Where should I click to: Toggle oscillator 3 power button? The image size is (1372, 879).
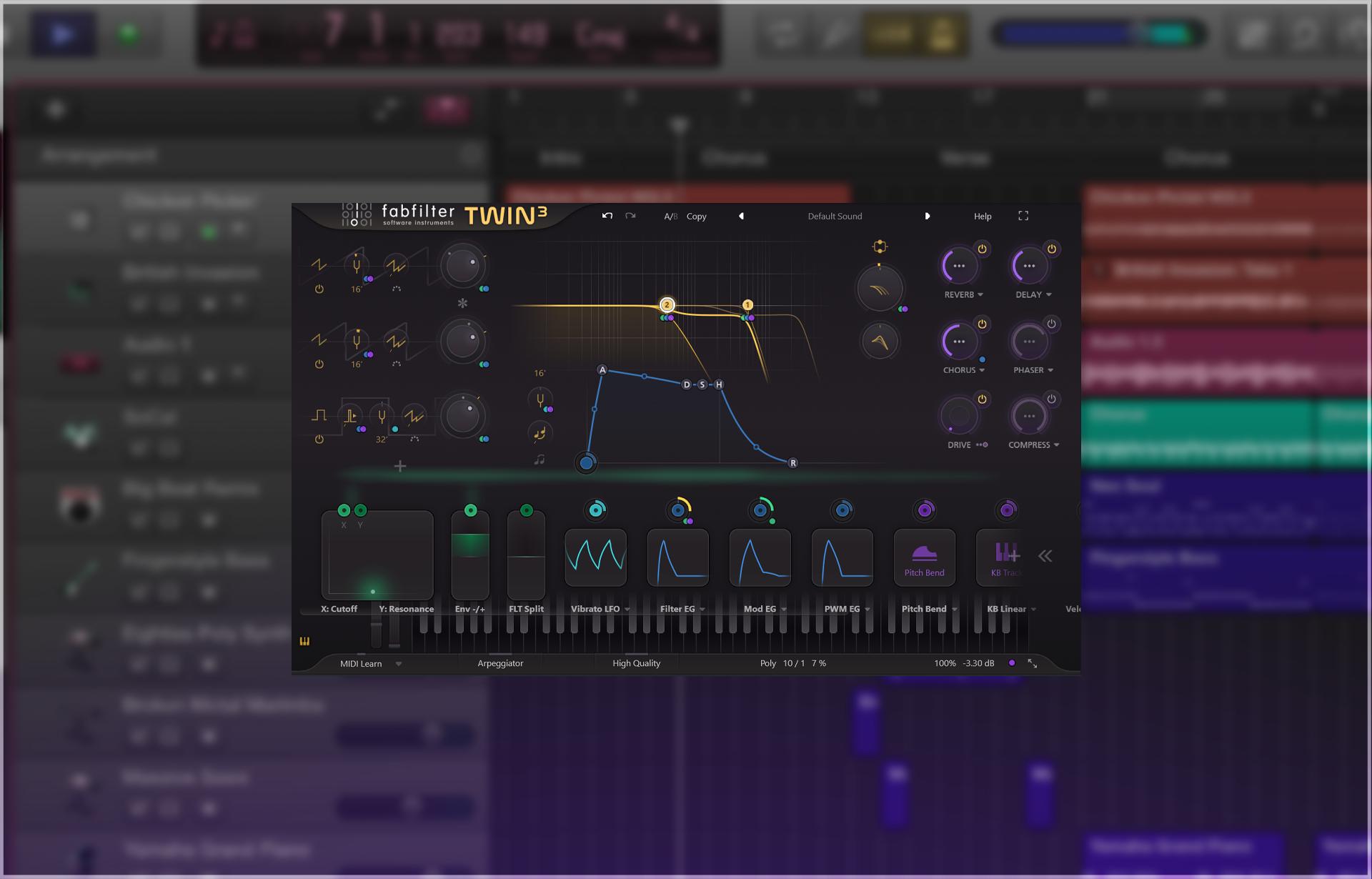pyautogui.click(x=319, y=439)
